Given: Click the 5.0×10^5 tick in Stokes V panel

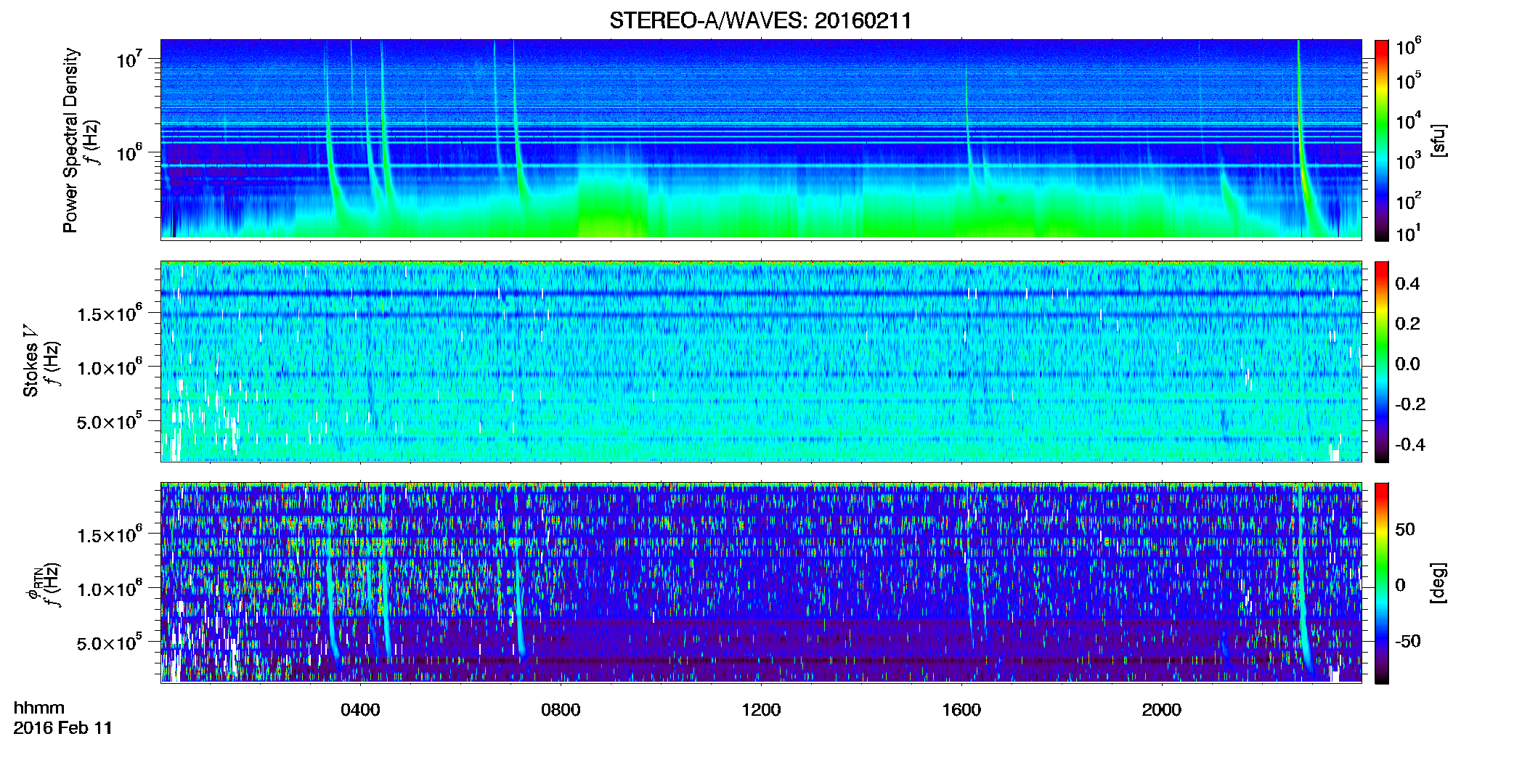Looking at the screenshot, I should tap(110, 422).
